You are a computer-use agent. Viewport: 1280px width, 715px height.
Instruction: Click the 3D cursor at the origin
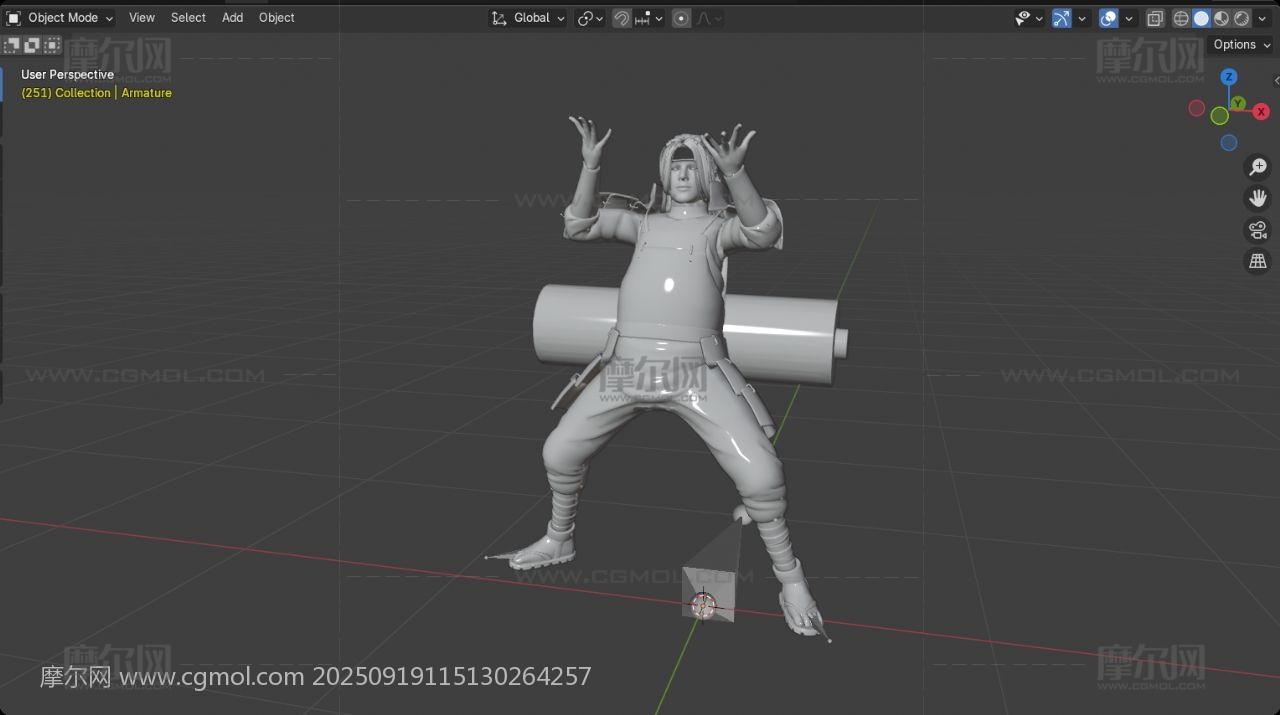pyautogui.click(x=704, y=605)
